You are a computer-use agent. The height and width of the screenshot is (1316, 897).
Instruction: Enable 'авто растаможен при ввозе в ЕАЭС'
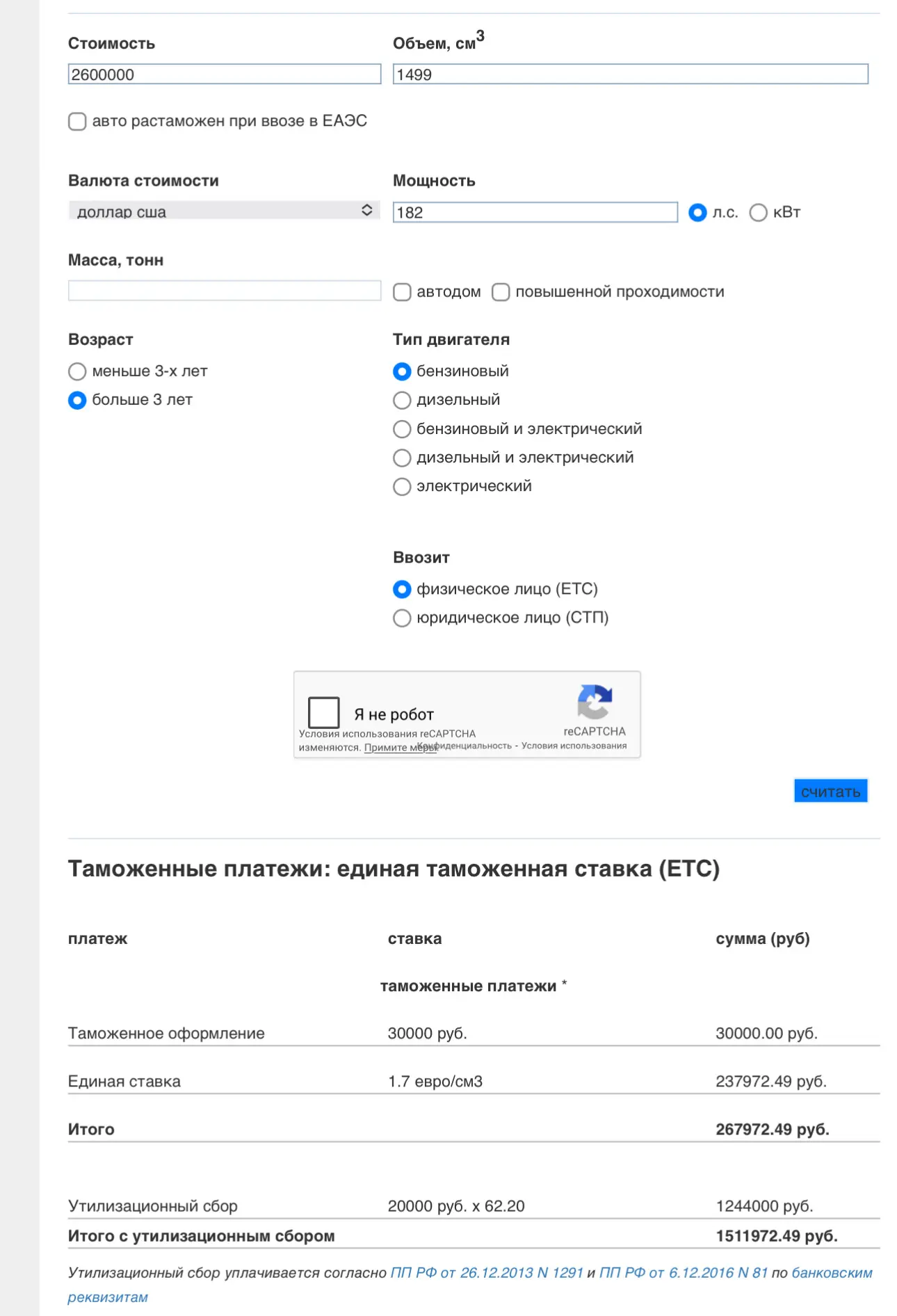(77, 122)
